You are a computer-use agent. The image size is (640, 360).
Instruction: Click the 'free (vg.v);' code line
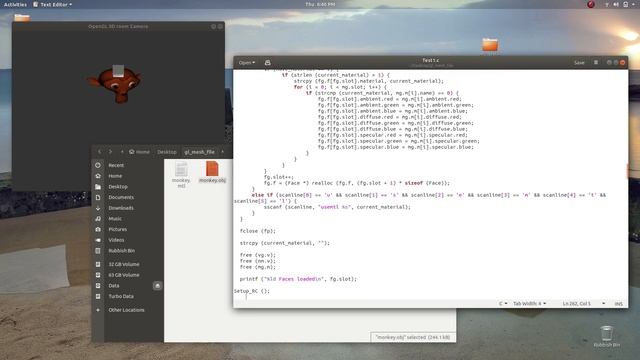(x=258, y=255)
